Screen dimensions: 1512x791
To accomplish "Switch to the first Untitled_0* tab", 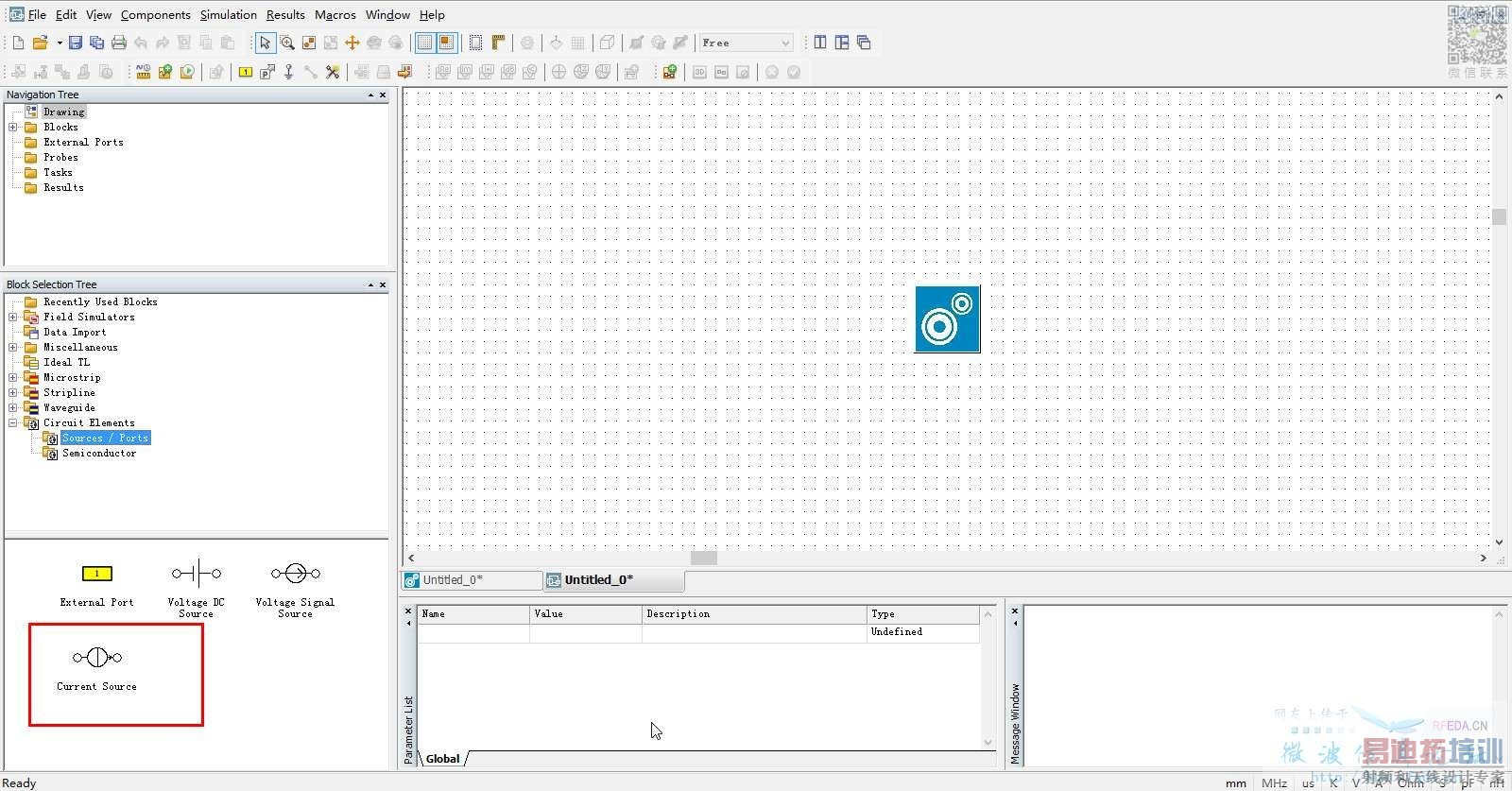I will [x=472, y=580].
